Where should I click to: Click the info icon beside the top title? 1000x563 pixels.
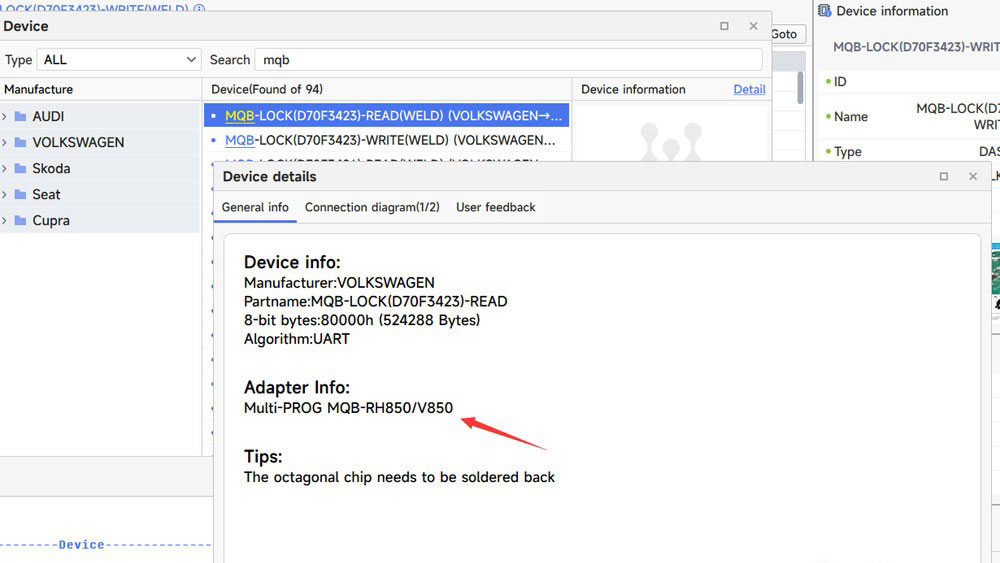[x=199, y=8]
